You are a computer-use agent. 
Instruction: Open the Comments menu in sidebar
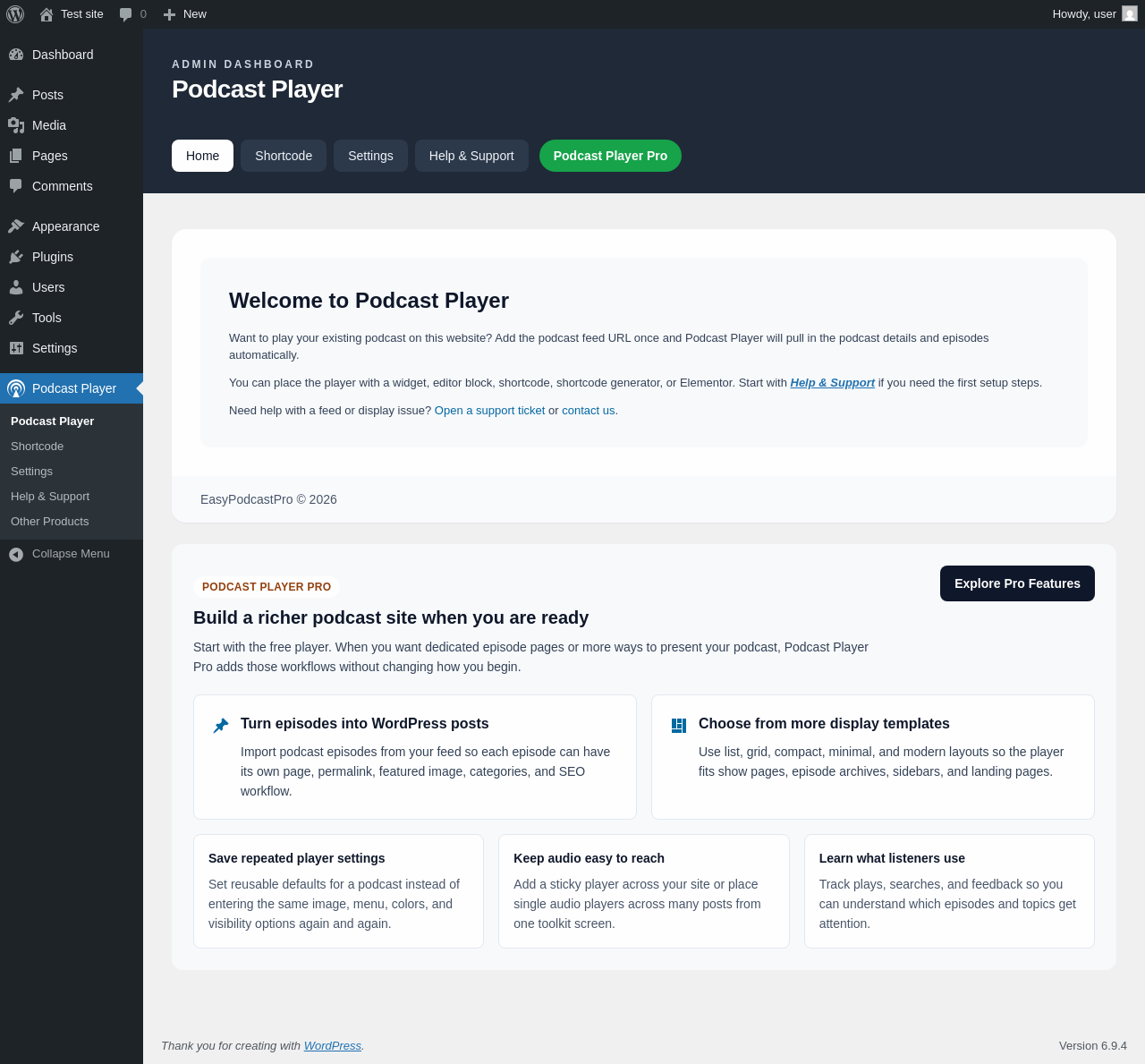point(72,186)
